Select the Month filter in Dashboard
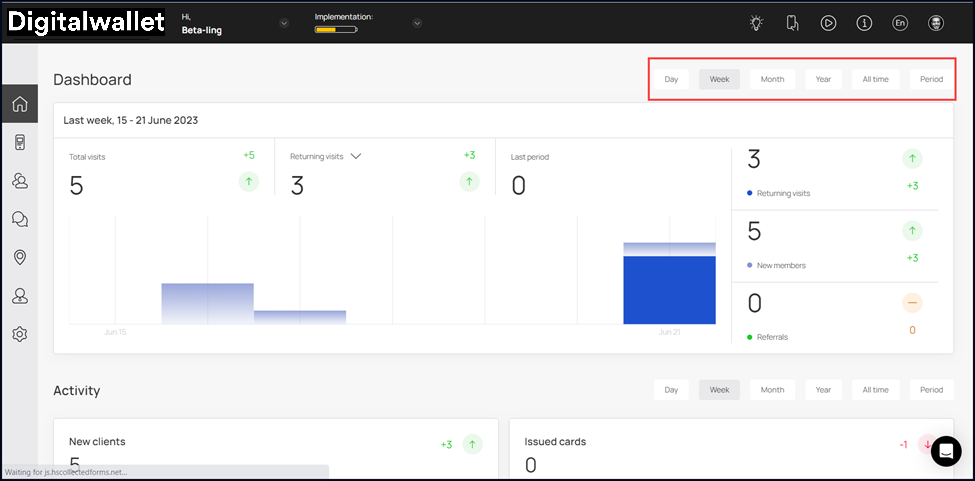This screenshot has height=481, width=975. [772, 79]
